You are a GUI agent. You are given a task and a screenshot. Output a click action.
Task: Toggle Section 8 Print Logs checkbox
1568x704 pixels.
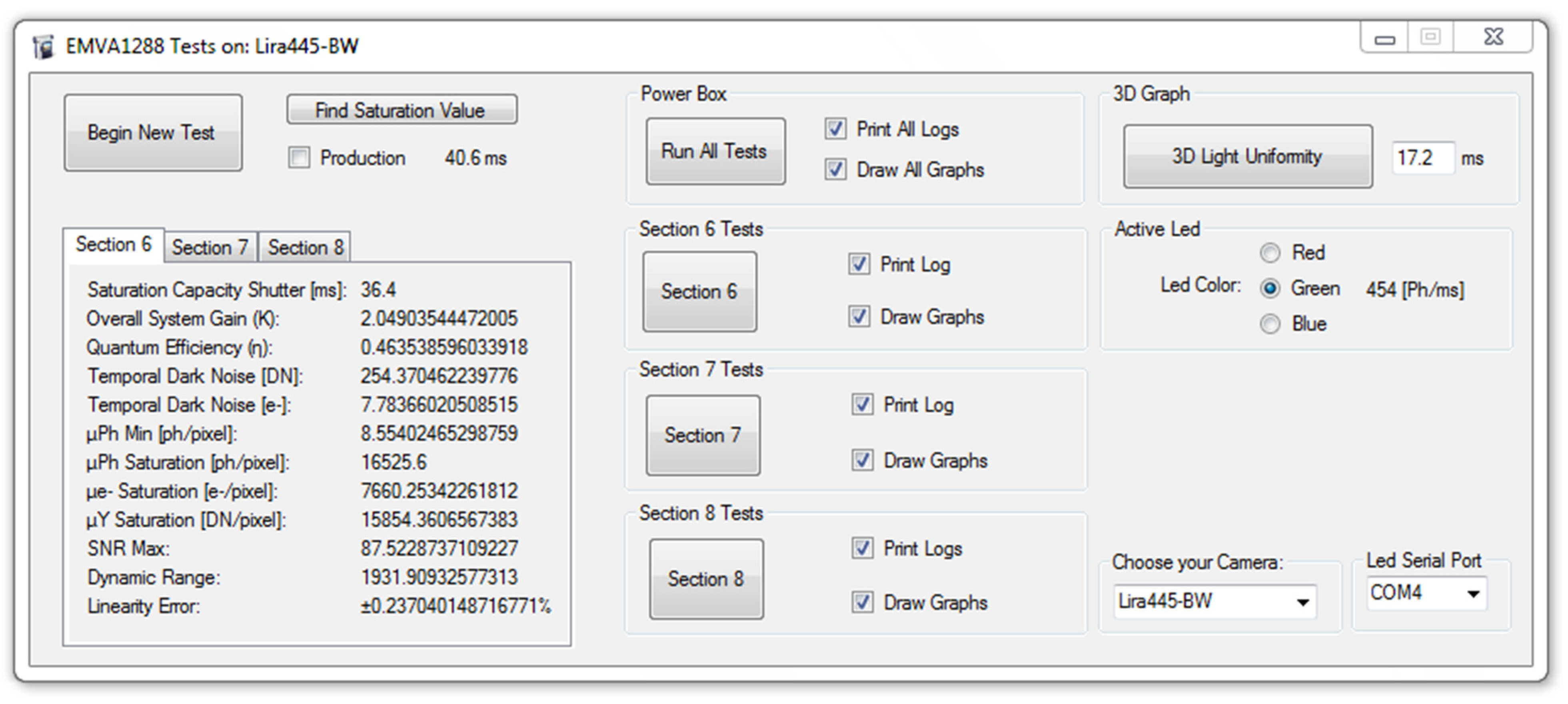coord(862,548)
